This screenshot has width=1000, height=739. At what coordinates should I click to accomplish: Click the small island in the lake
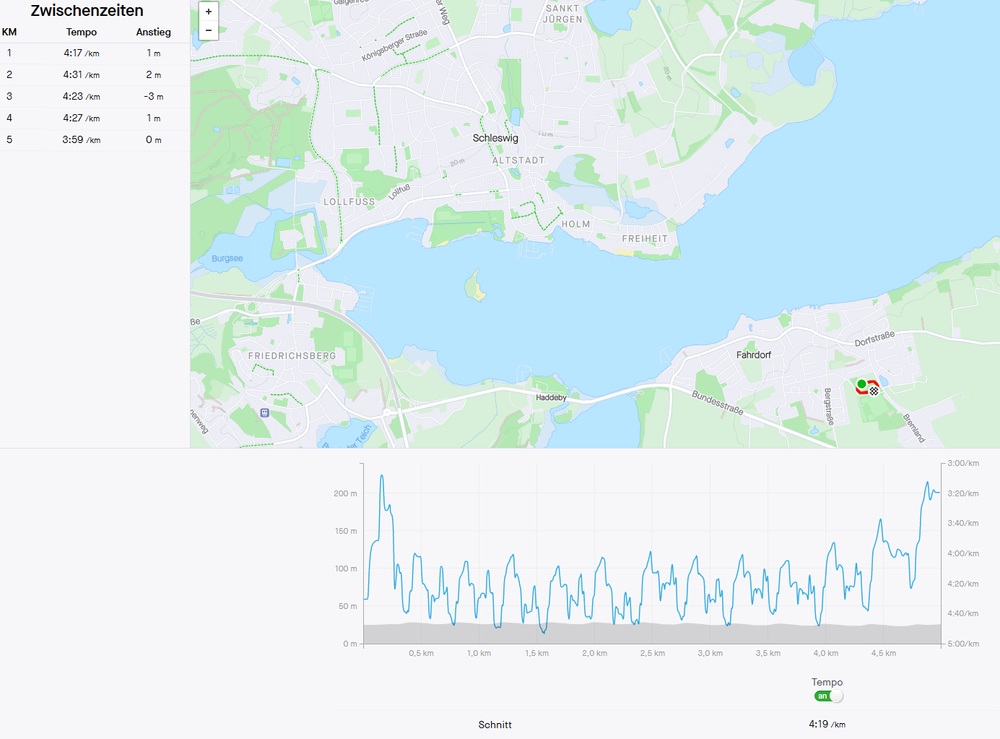click(x=476, y=289)
